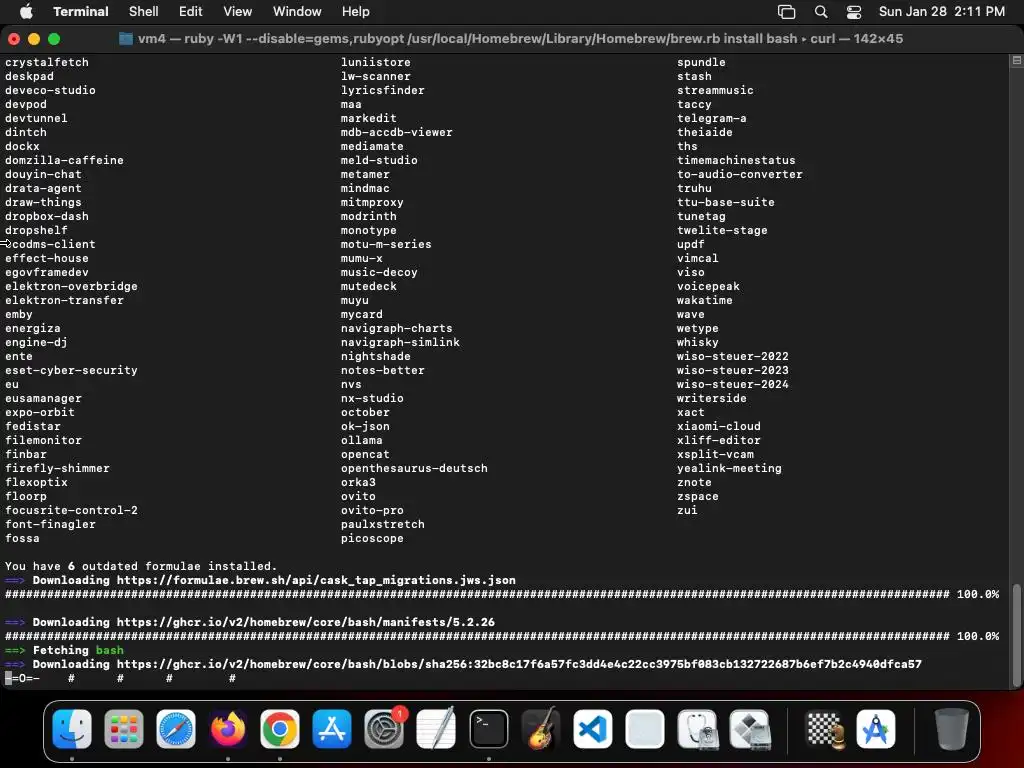1024x768 pixels.
Task: Open Google Chrome from the Dock
Action: click(280, 729)
